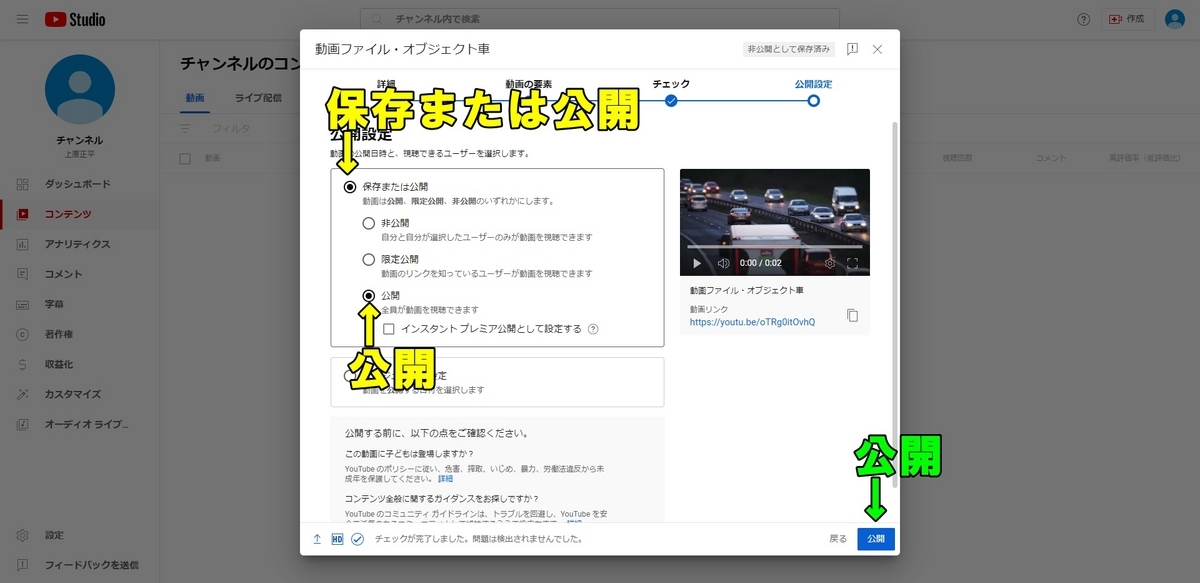
Task: Select the 限定公開 radio button
Action: point(368,259)
